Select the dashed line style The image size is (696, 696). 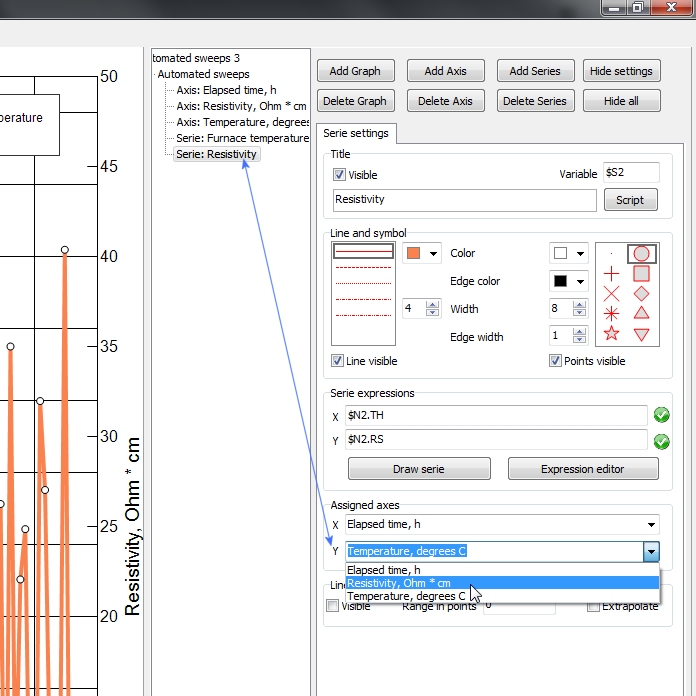coord(363,268)
